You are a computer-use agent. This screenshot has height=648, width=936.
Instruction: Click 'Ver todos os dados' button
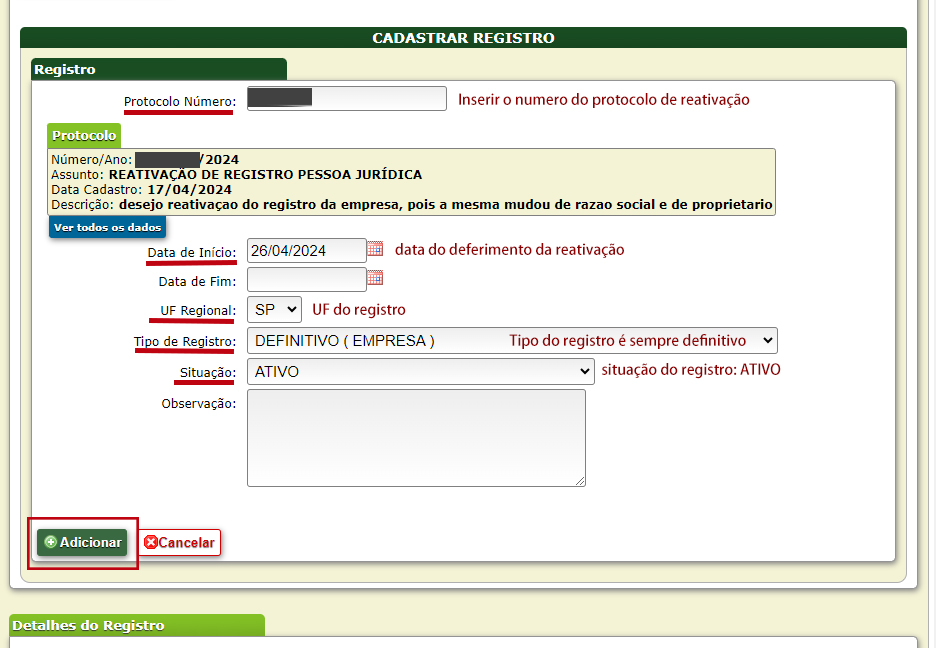pos(107,227)
